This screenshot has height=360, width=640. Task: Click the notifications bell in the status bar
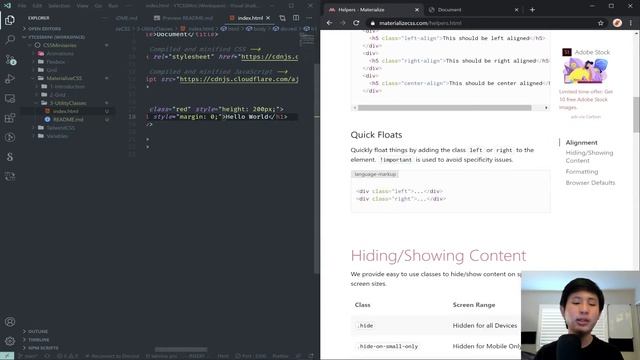[311, 356]
